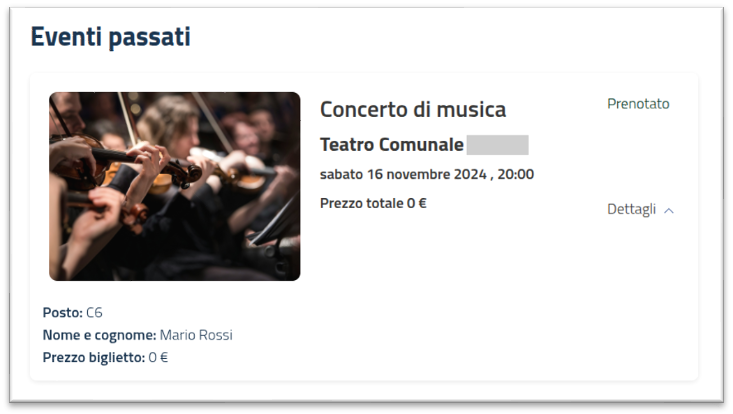Click the ticket price "0 €" value
733x414 pixels.
[x=158, y=357]
